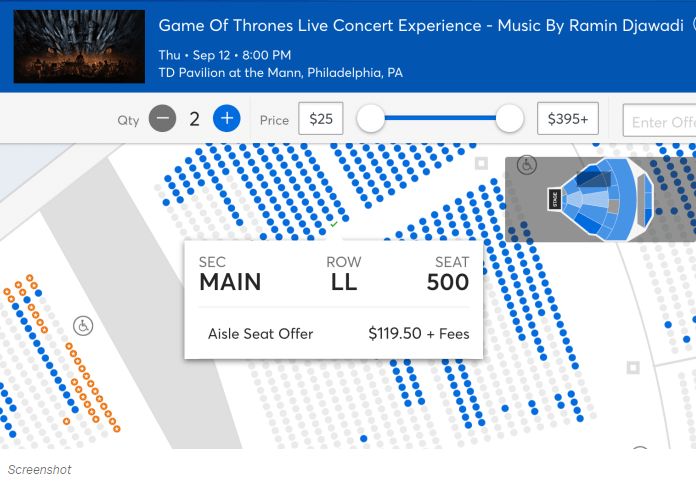Click the left price slider handle
Viewport: 696px width, 490px height.
[x=370, y=118]
